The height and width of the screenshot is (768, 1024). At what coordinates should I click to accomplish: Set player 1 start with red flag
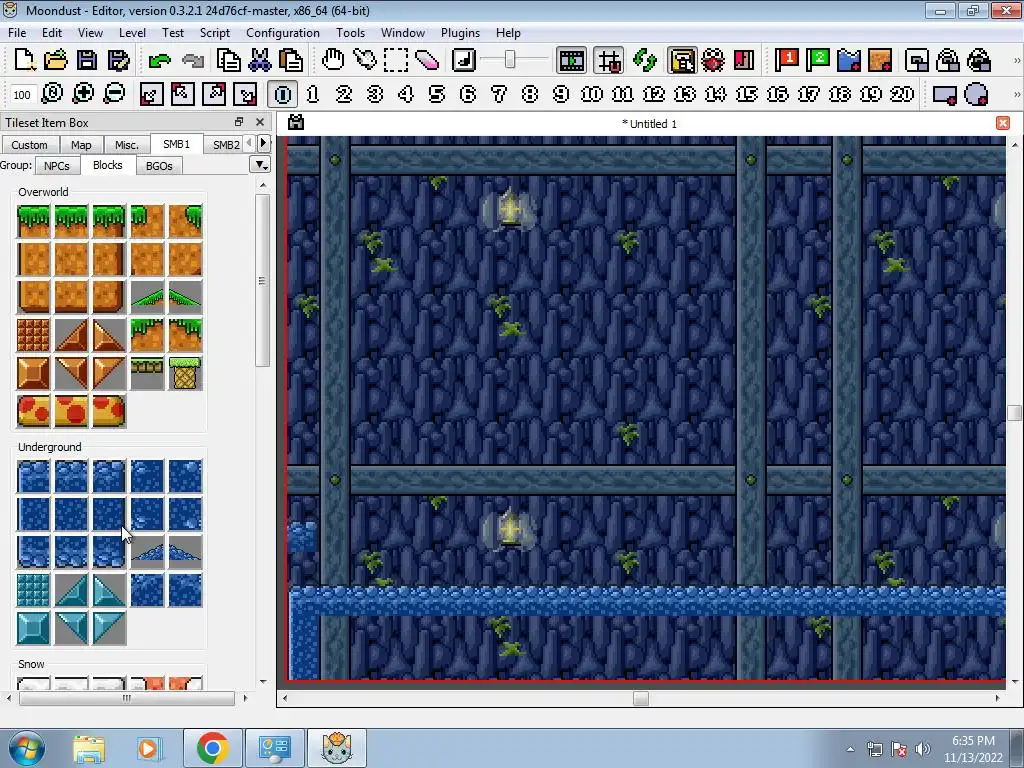[786, 60]
